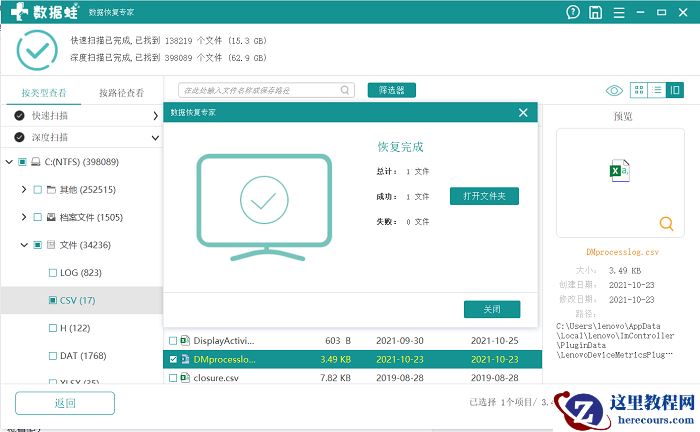Click the 文件 document icon
Viewport: 700px width, 432px height.
[x=51, y=245]
